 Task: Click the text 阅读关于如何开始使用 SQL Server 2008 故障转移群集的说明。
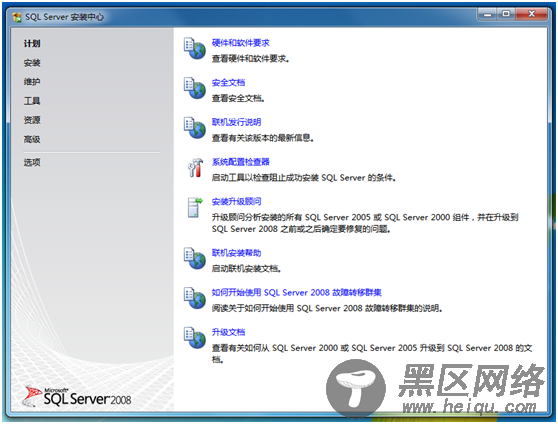click(x=327, y=308)
